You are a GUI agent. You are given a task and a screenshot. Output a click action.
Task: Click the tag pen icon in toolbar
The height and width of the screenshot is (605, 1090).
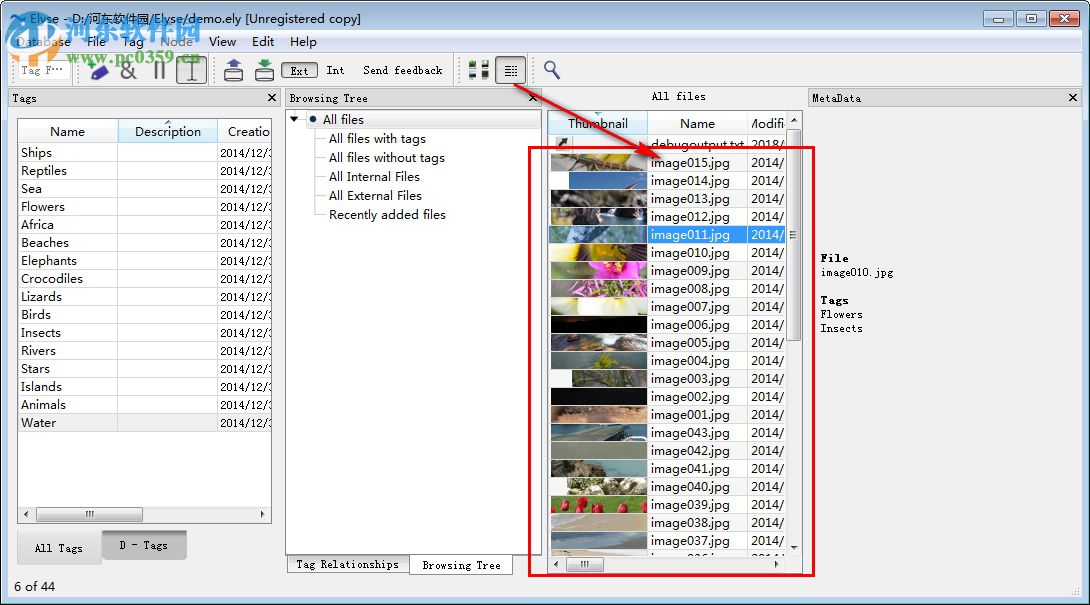click(x=98, y=70)
